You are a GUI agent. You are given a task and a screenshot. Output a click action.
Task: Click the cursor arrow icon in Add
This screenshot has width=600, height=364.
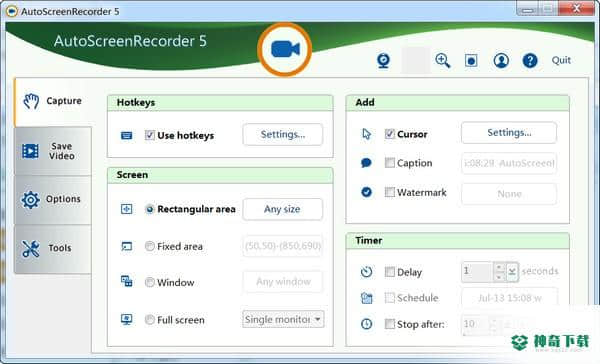coord(367,134)
